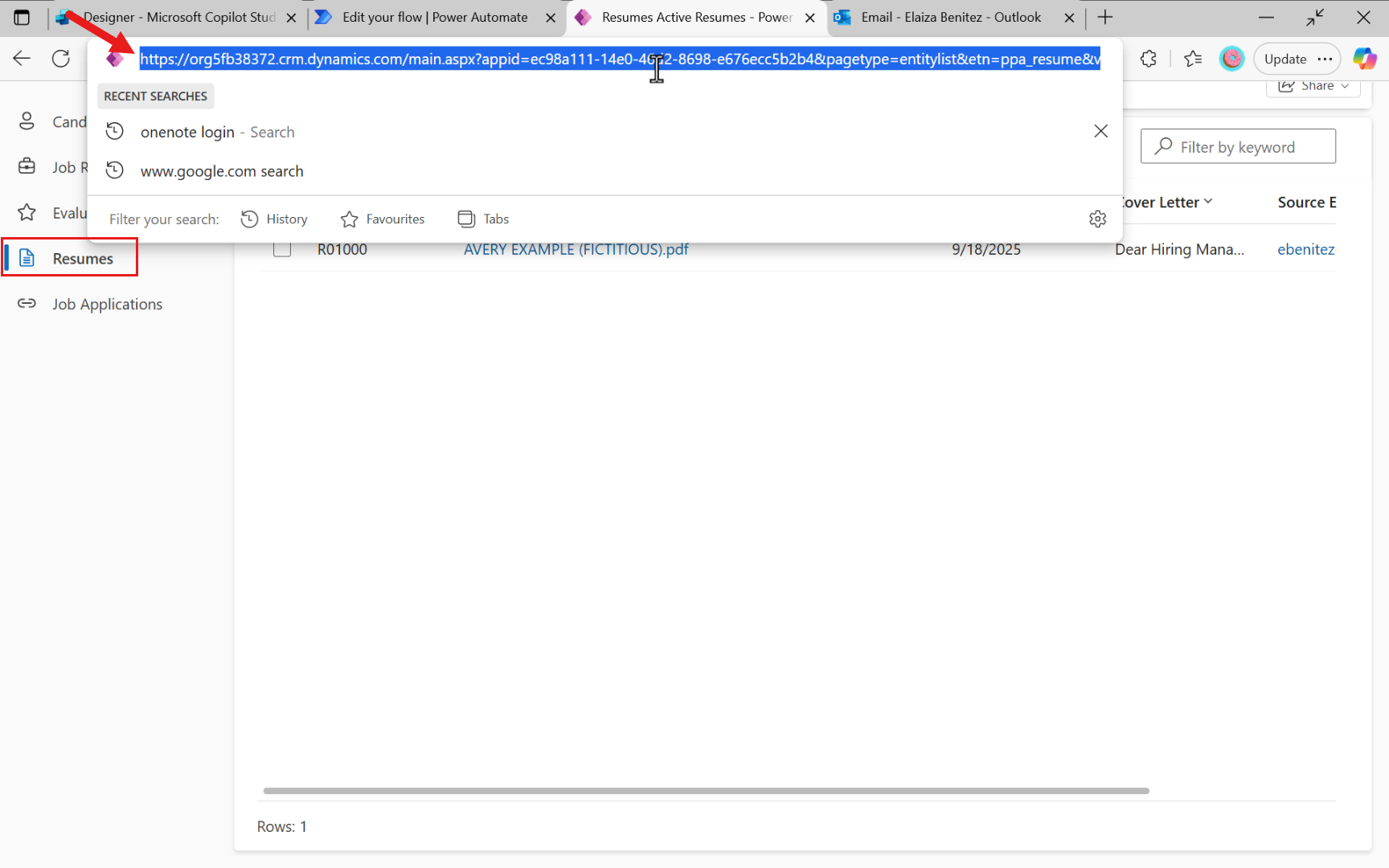The height and width of the screenshot is (868, 1389).
Task: Click the favourites star icon
Action: (1193, 58)
